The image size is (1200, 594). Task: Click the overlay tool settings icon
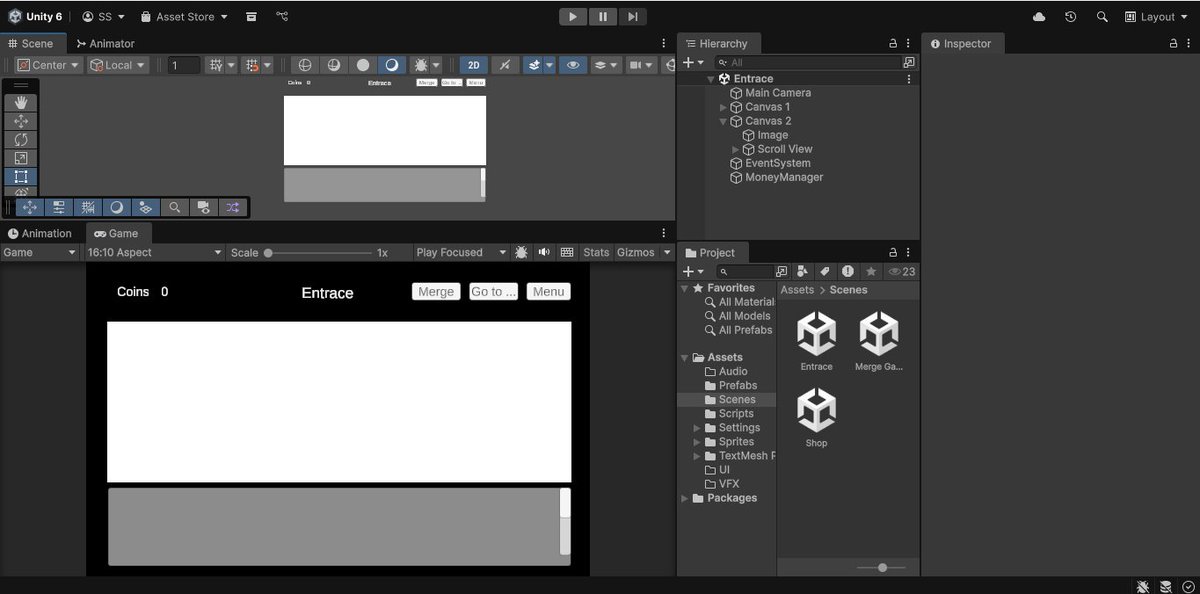[x=59, y=207]
